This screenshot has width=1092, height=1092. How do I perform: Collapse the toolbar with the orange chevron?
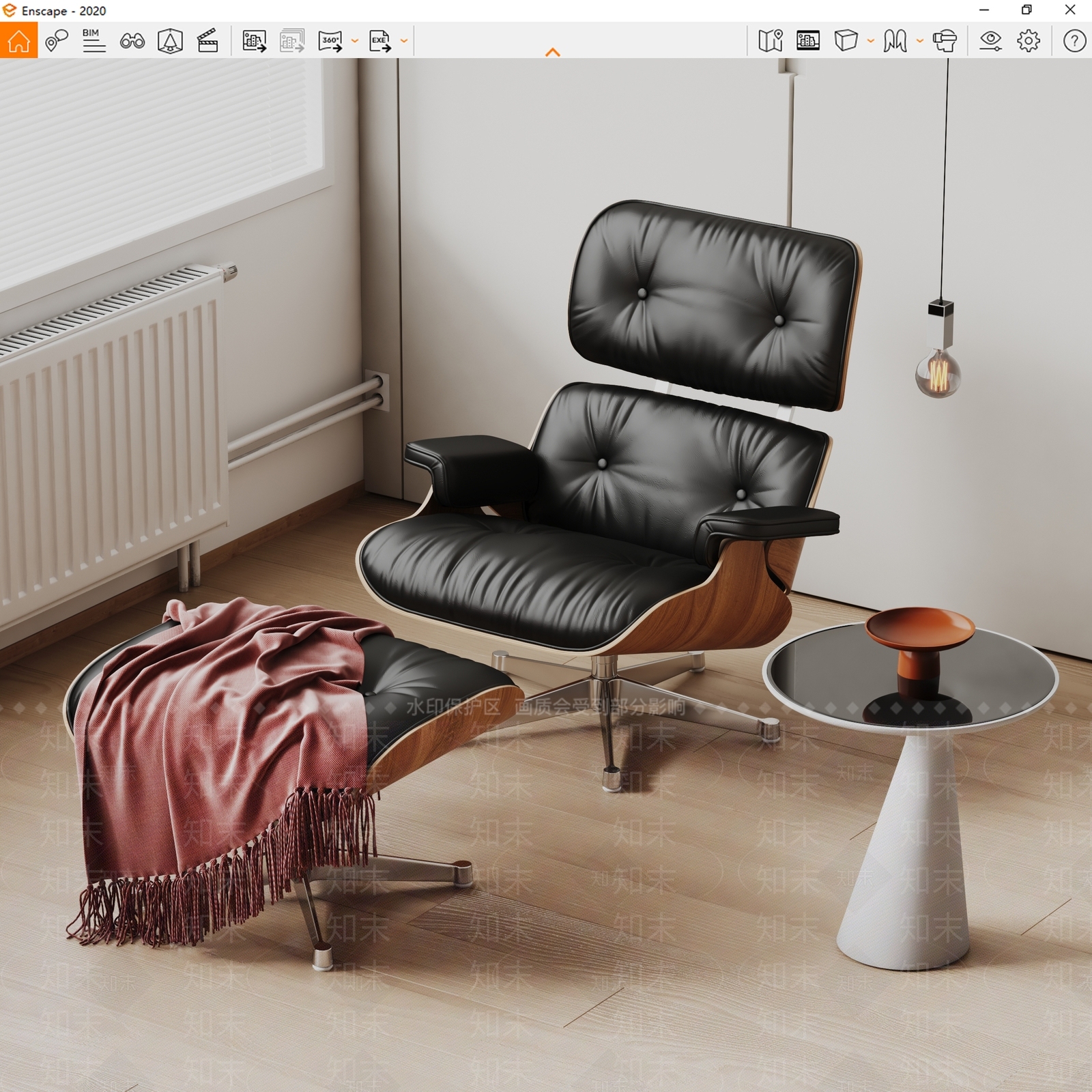[553, 52]
